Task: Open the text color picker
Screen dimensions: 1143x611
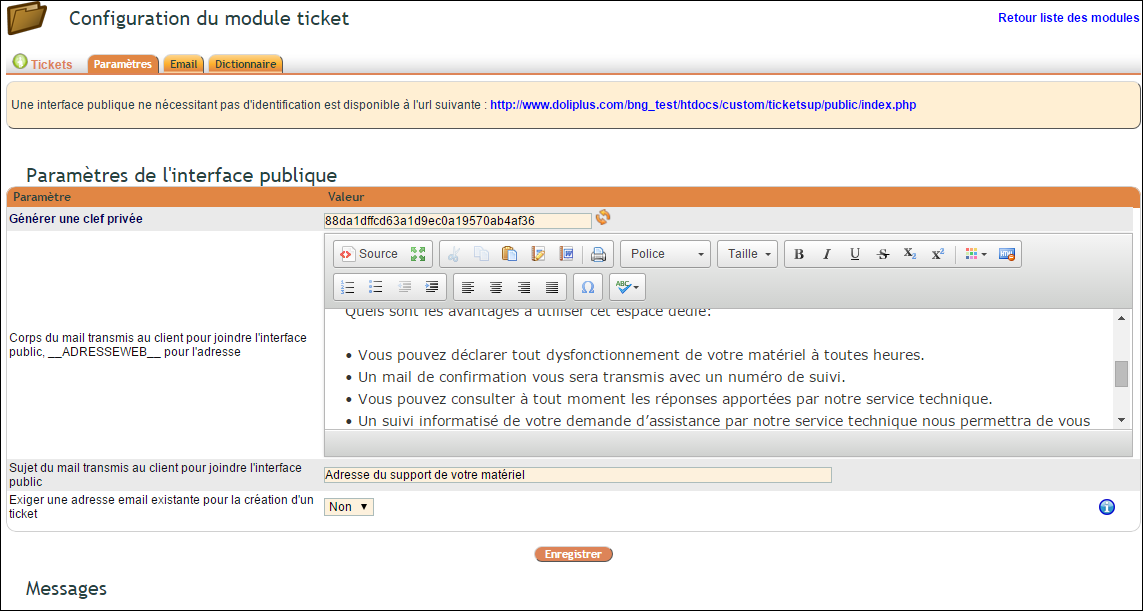Action: point(975,254)
